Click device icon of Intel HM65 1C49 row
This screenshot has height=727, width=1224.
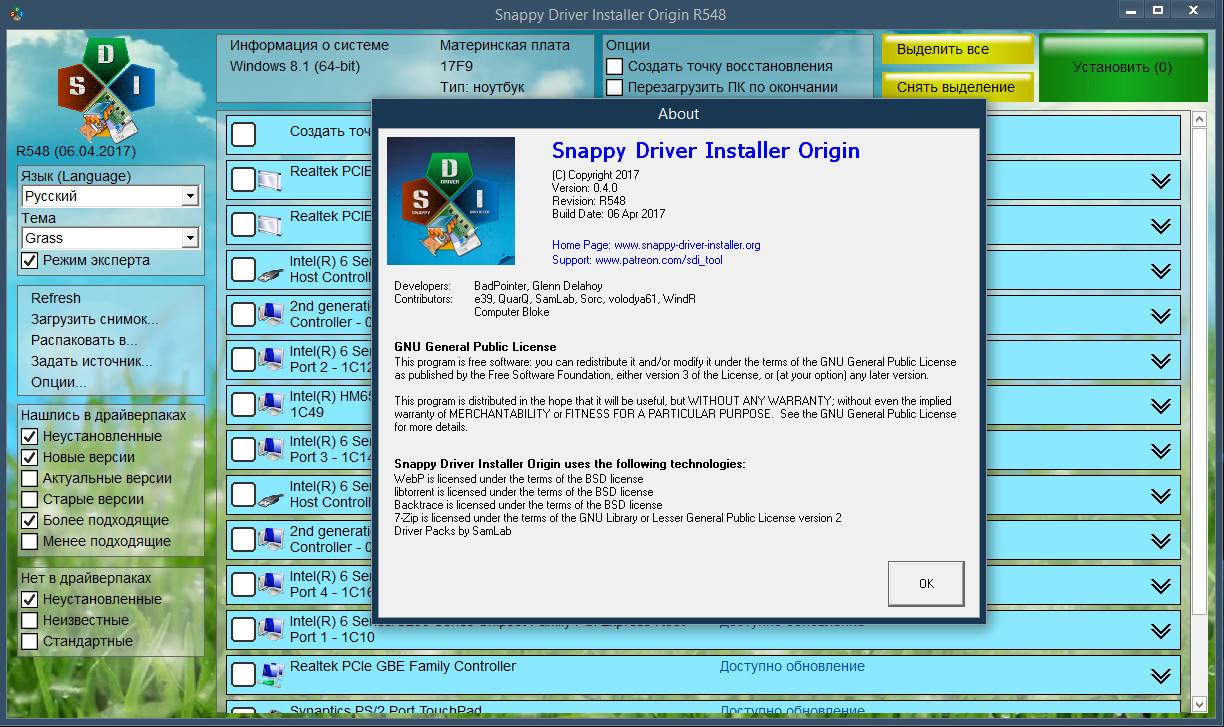pyautogui.click(x=270, y=405)
